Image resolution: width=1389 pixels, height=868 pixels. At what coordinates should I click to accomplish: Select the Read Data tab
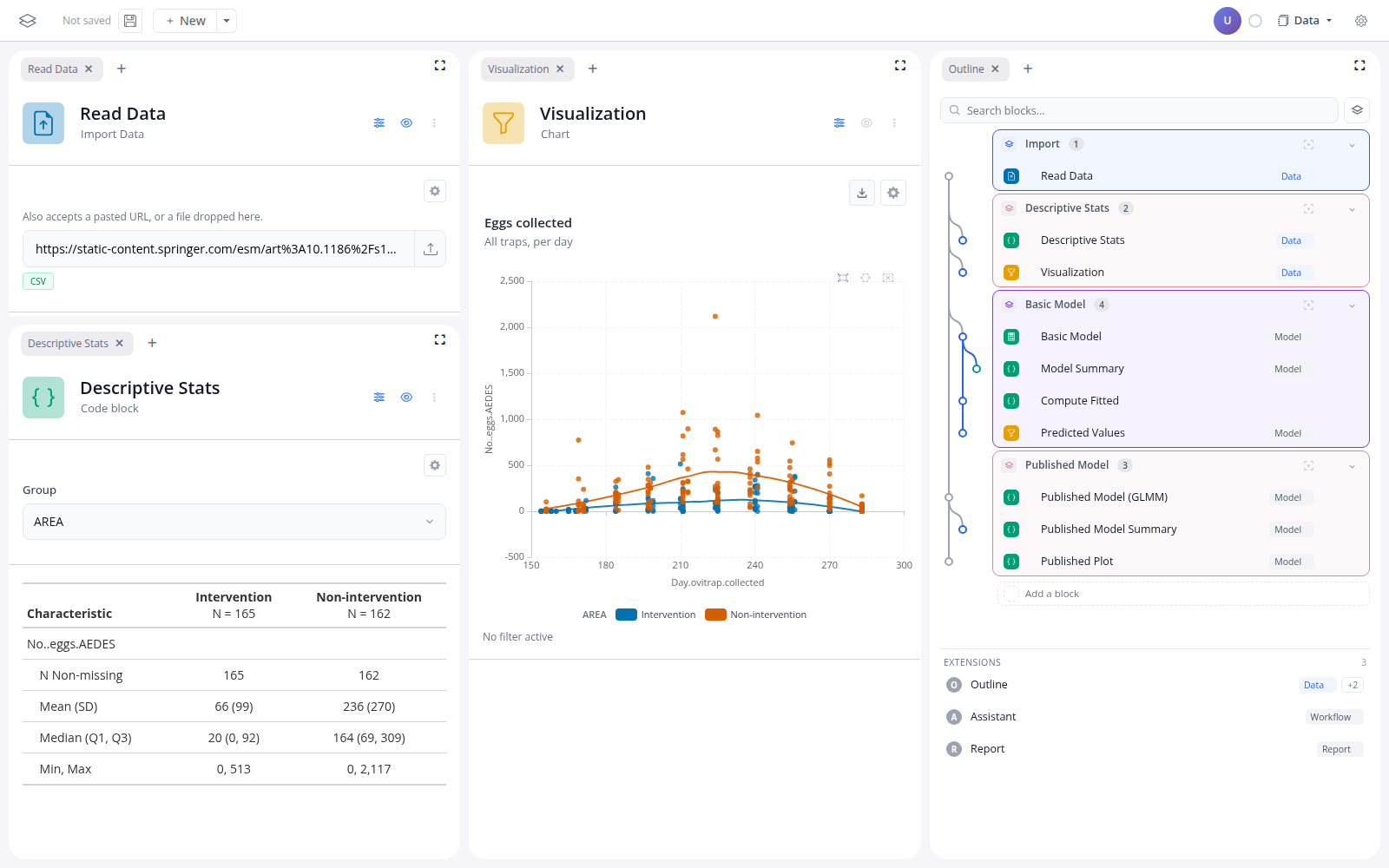[53, 69]
